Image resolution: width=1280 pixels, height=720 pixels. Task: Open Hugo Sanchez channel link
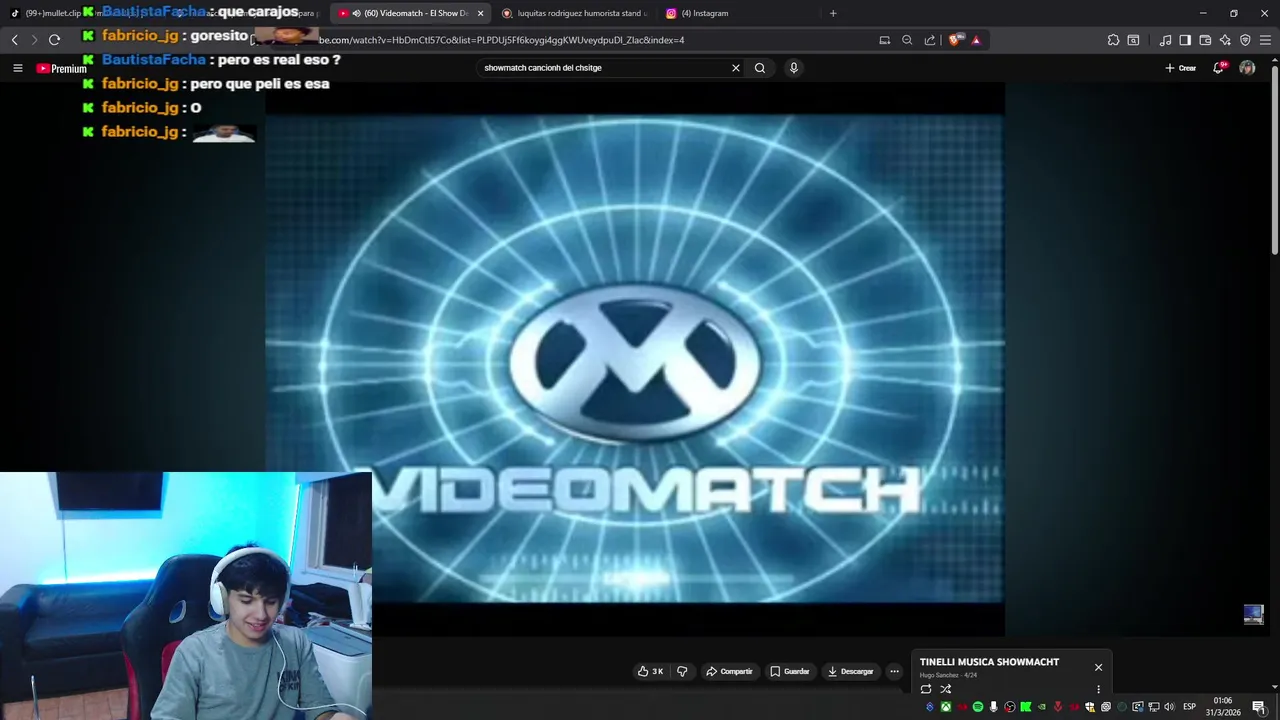click(x=939, y=675)
